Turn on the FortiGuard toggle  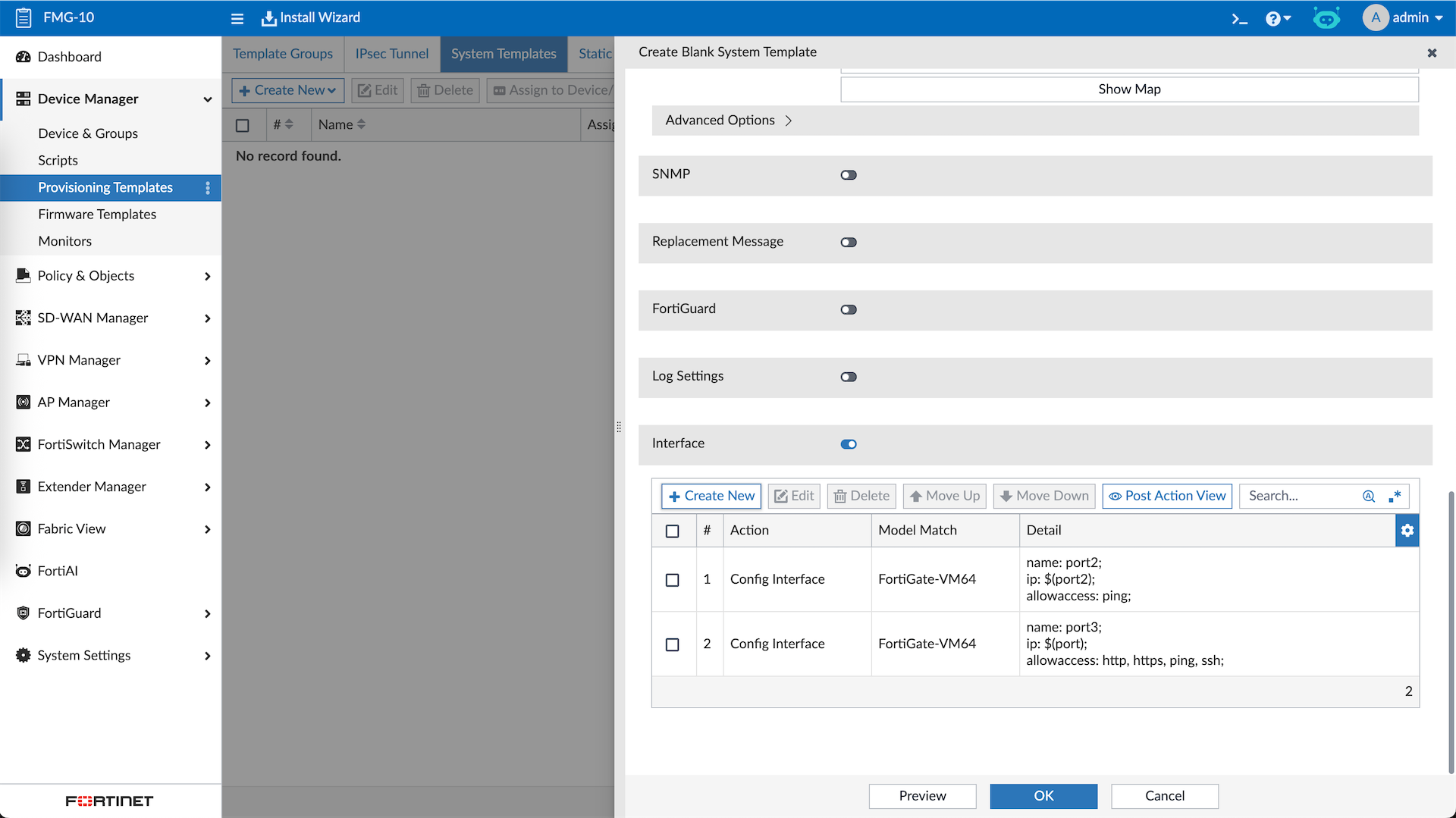pos(849,309)
